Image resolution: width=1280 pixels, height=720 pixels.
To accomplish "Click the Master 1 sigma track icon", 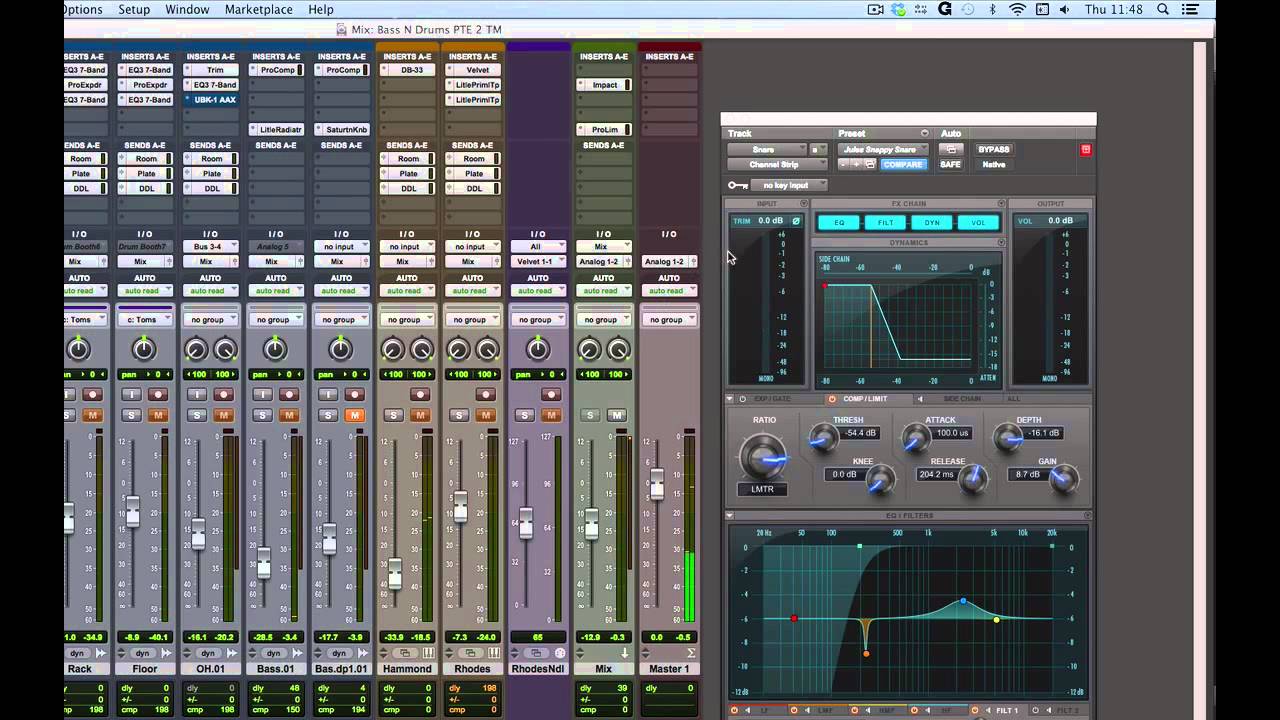I will point(690,653).
